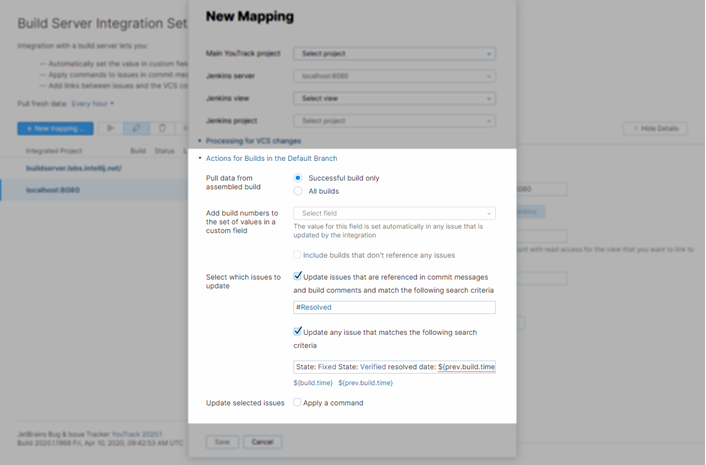Select the localhost:8080 mapping row

pyautogui.click(x=94, y=190)
